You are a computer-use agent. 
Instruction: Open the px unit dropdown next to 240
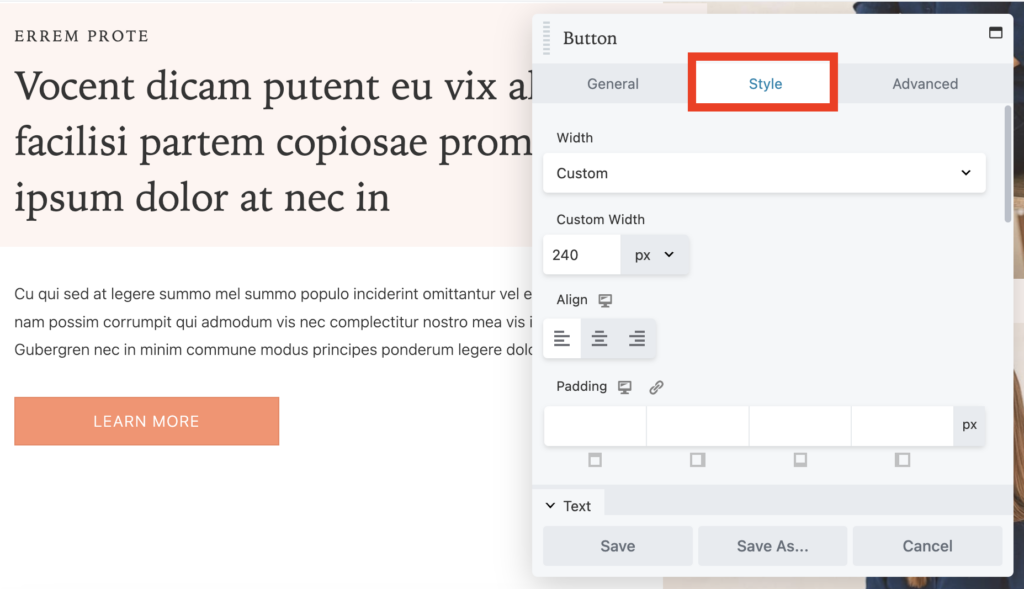(x=655, y=254)
